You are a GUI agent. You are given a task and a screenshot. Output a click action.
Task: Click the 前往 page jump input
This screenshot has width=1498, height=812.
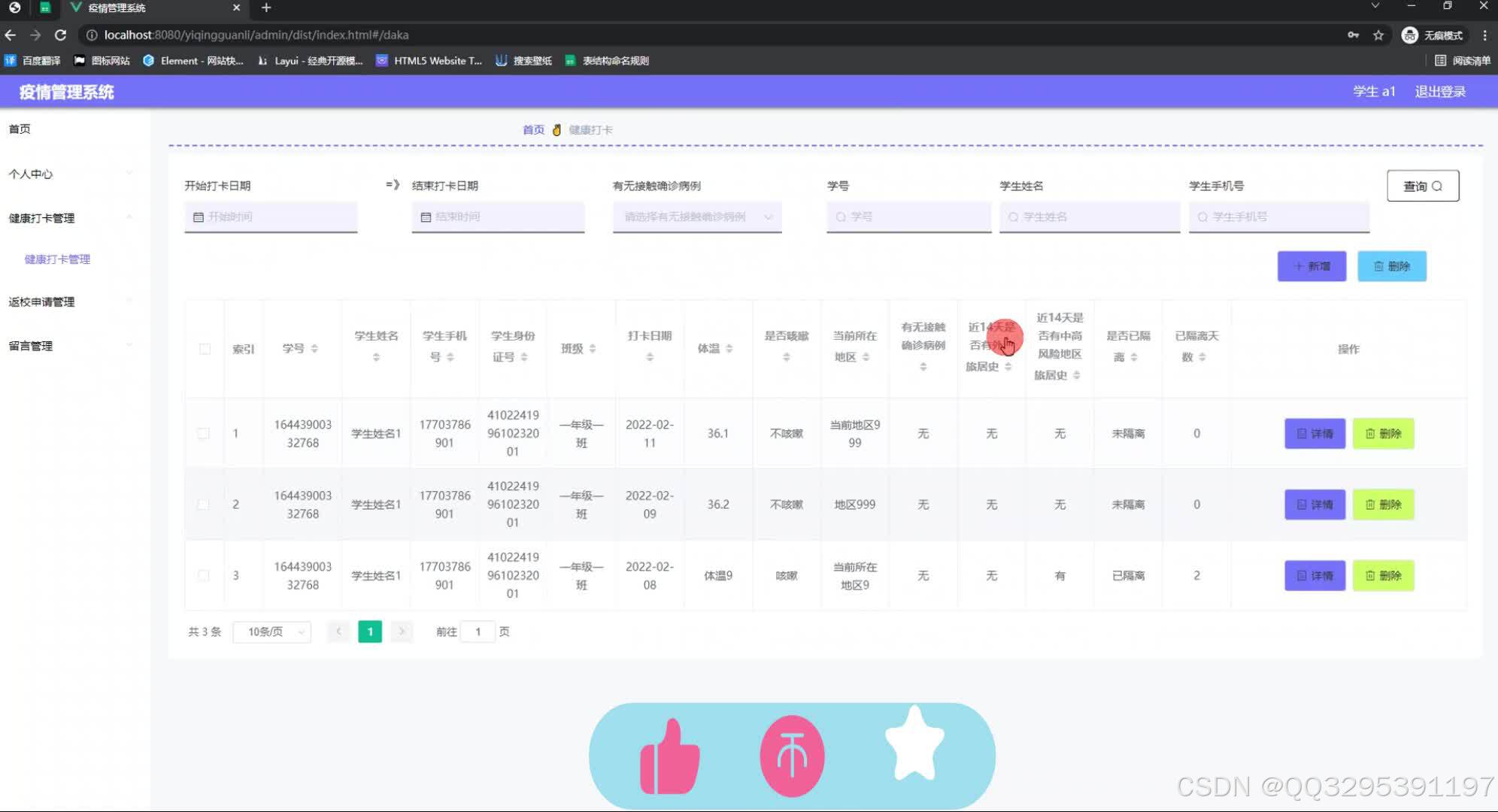(x=478, y=632)
